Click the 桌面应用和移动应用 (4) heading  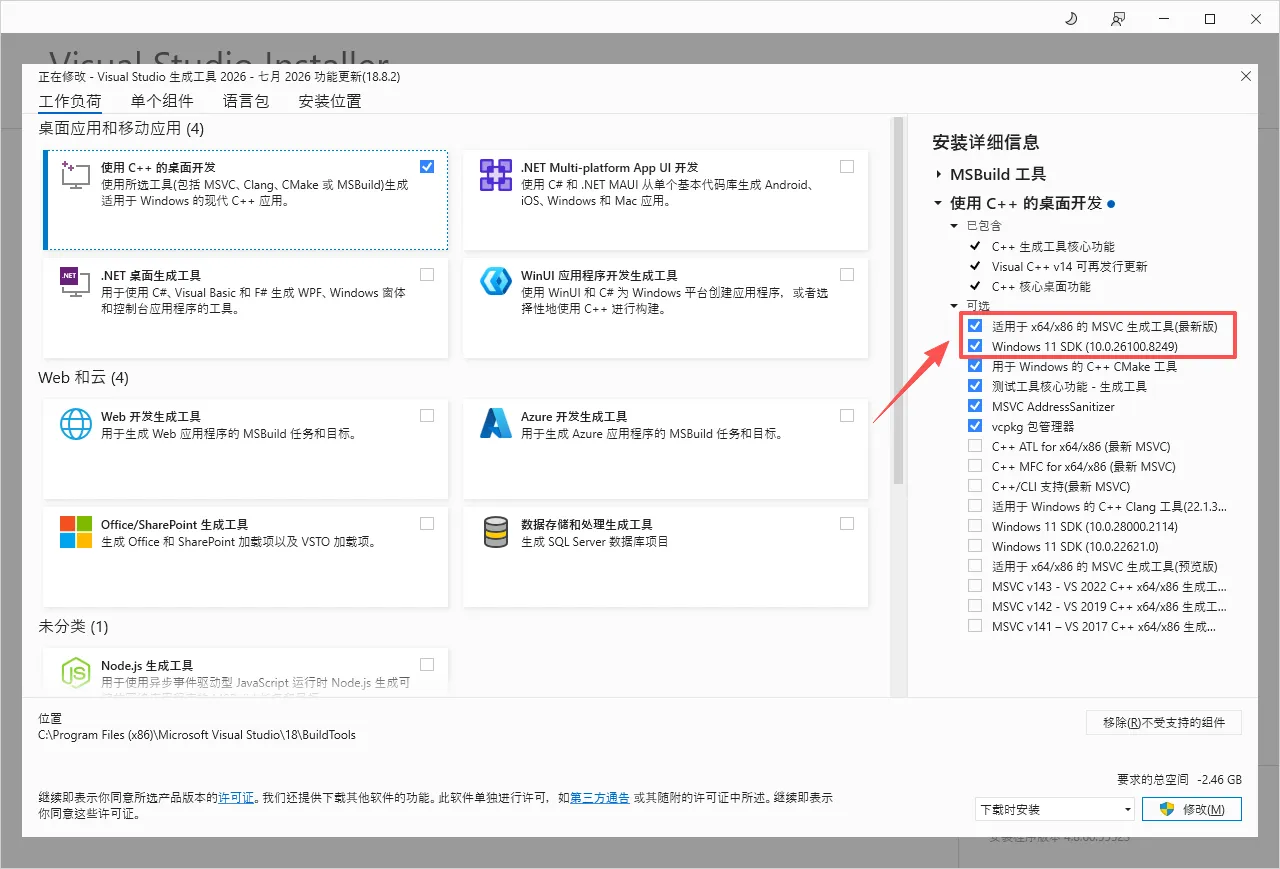121,129
